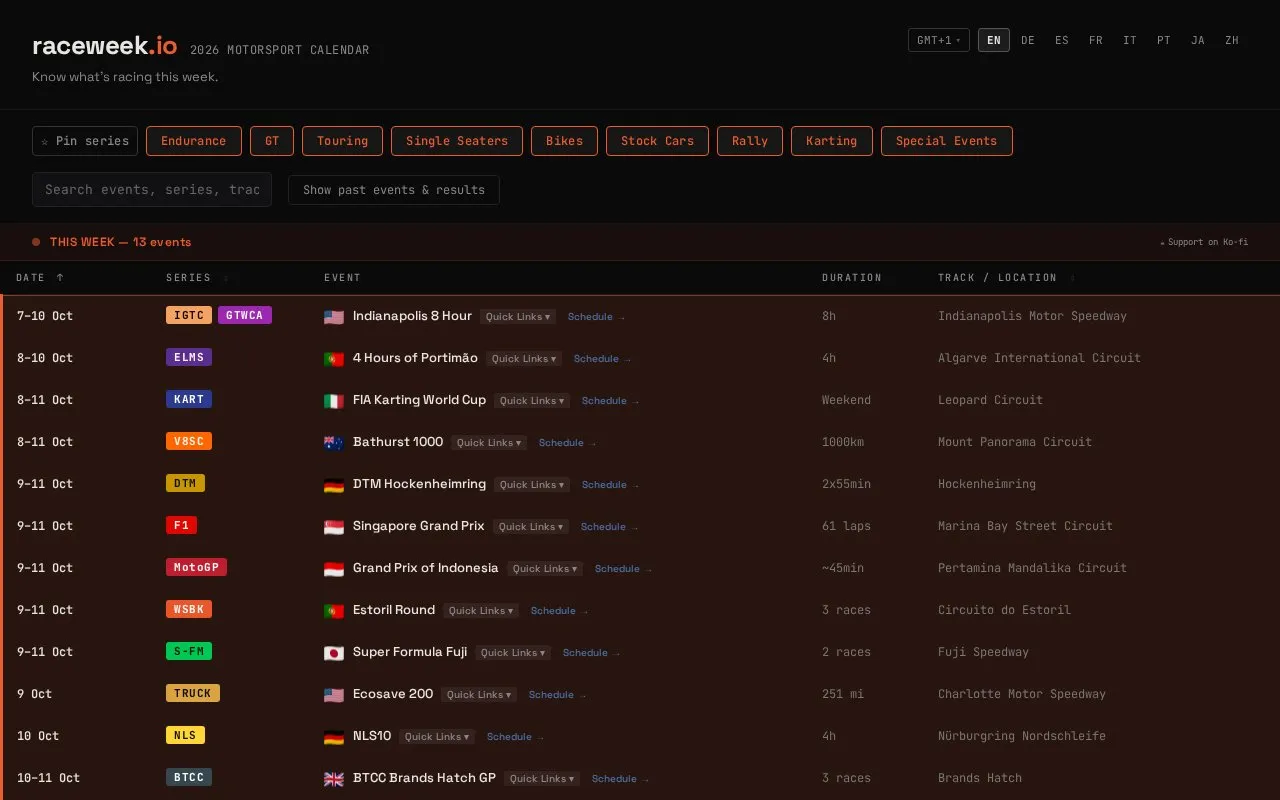This screenshot has width=1280, height=800.
Task: Switch language to ZH
Action: click(1232, 40)
